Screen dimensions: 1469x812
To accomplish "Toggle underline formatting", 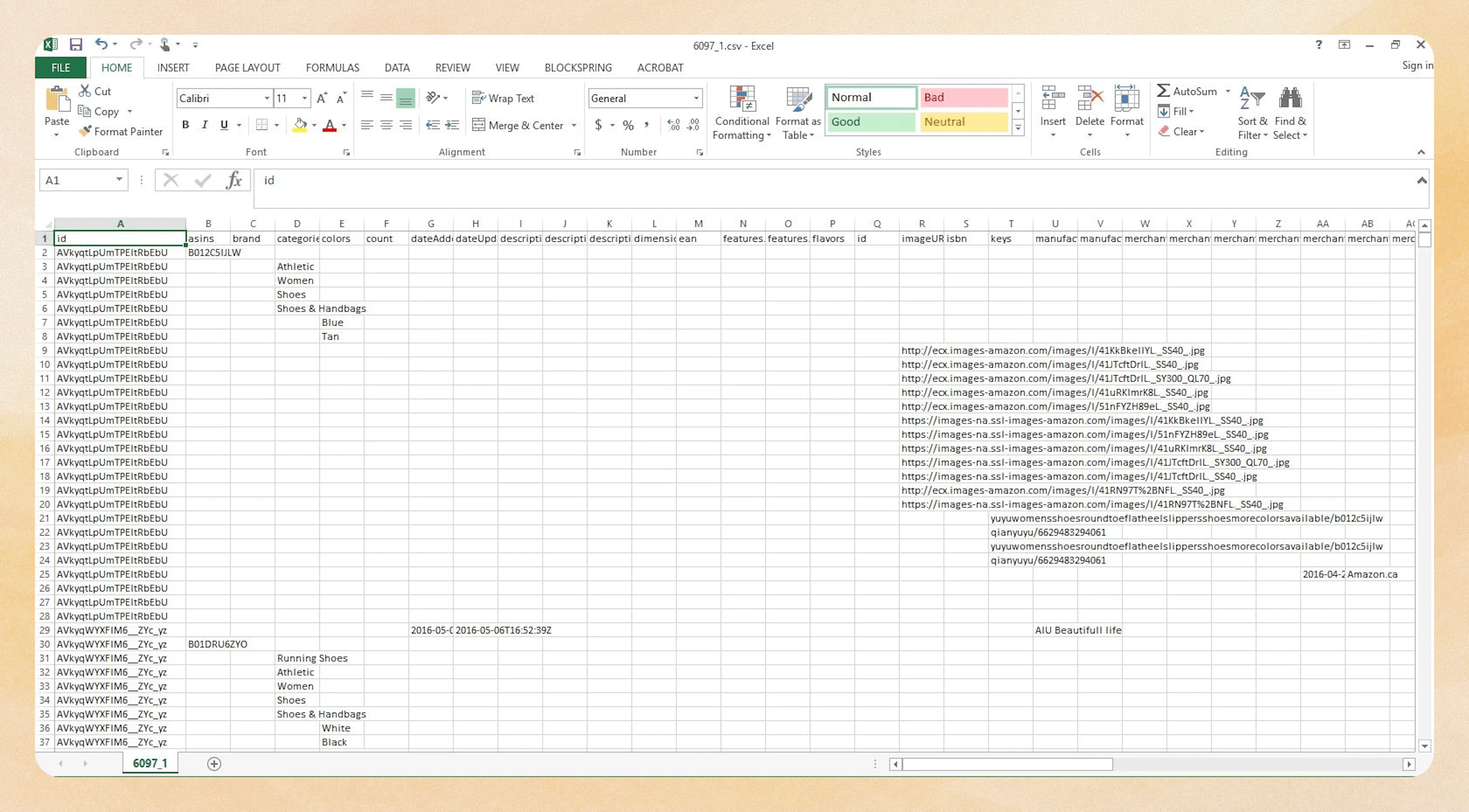I will click(224, 124).
